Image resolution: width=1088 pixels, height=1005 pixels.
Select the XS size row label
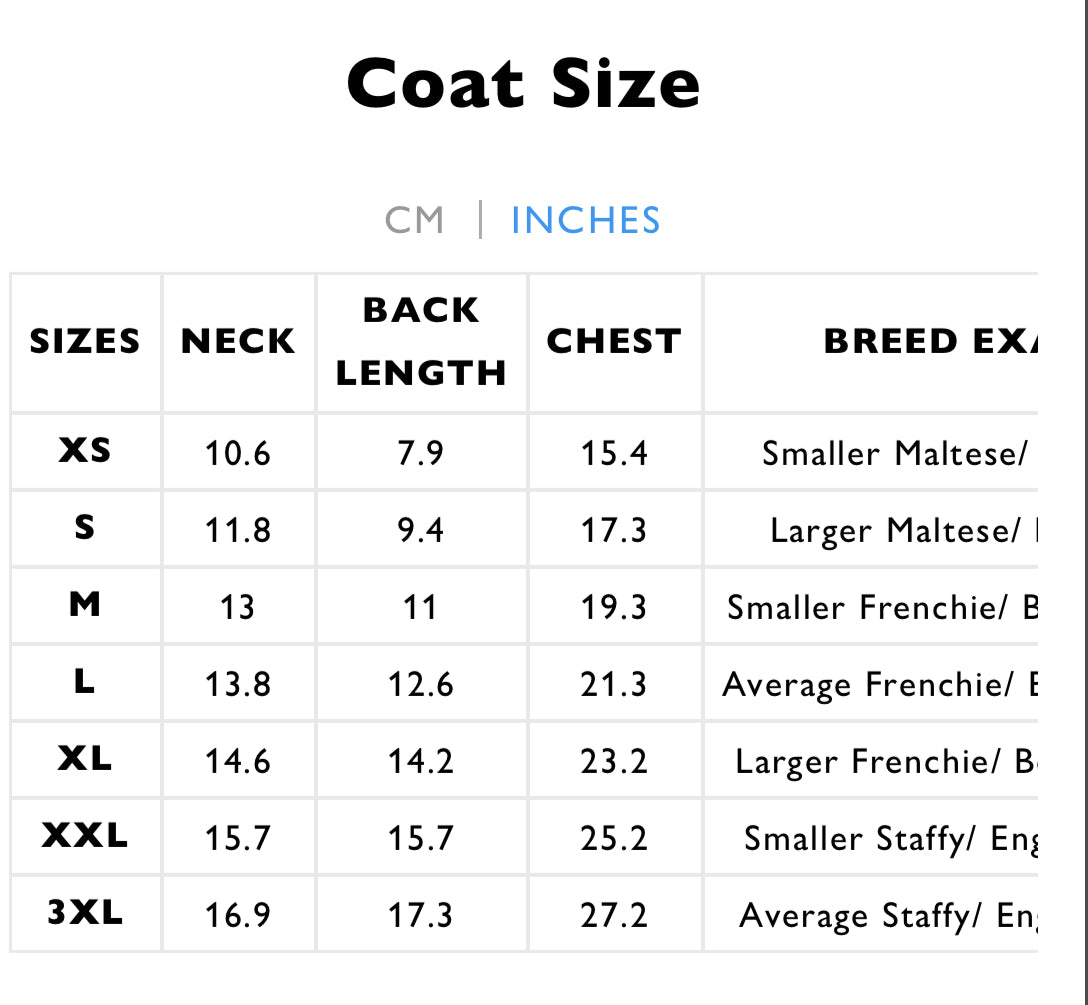click(85, 451)
